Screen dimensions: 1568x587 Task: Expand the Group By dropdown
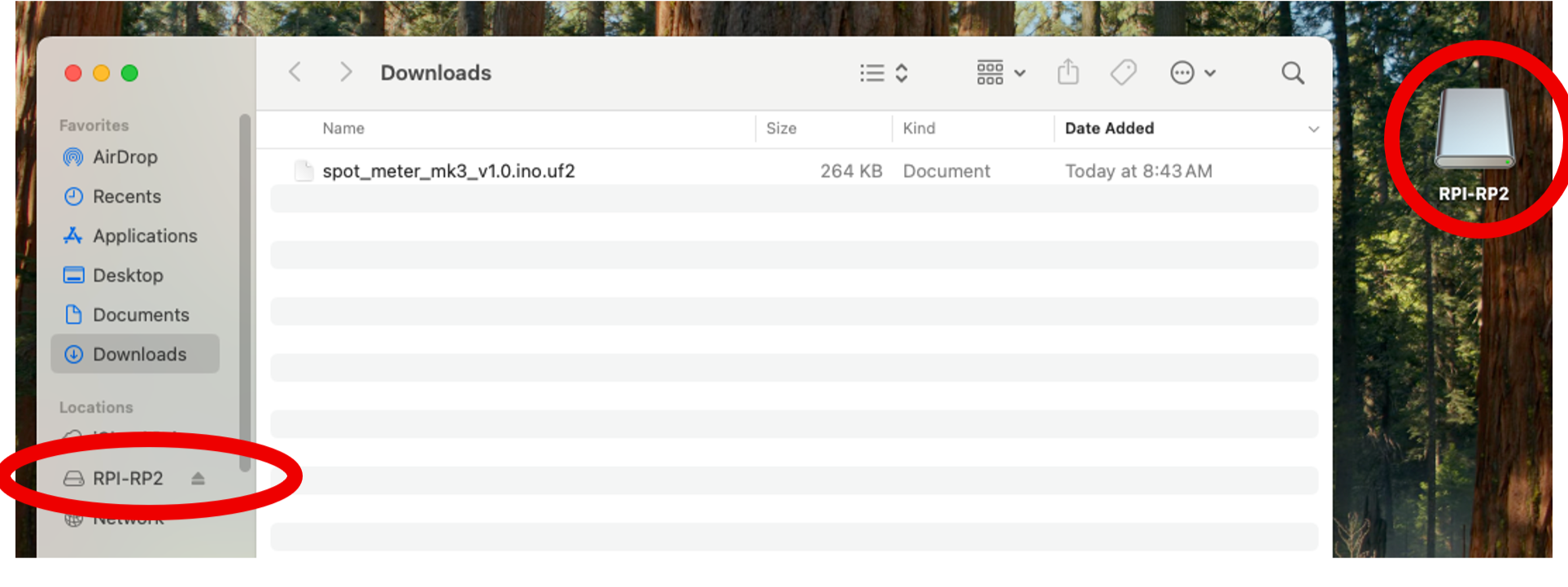coord(1001,72)
